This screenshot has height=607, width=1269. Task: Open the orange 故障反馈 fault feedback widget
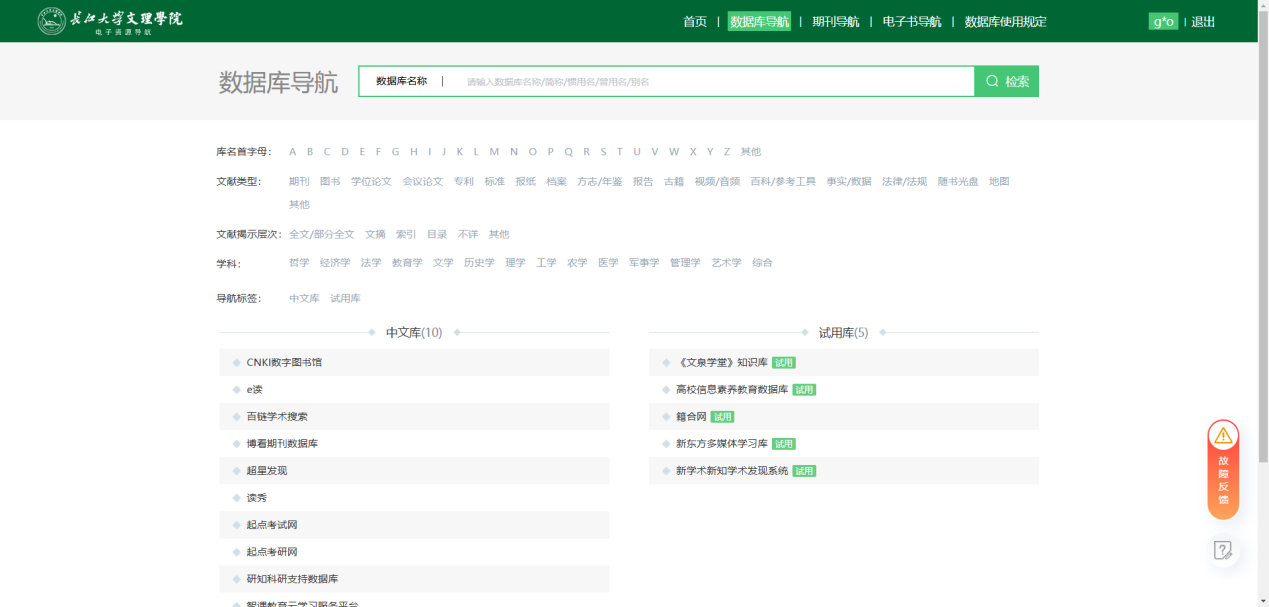coord(1222,469)
